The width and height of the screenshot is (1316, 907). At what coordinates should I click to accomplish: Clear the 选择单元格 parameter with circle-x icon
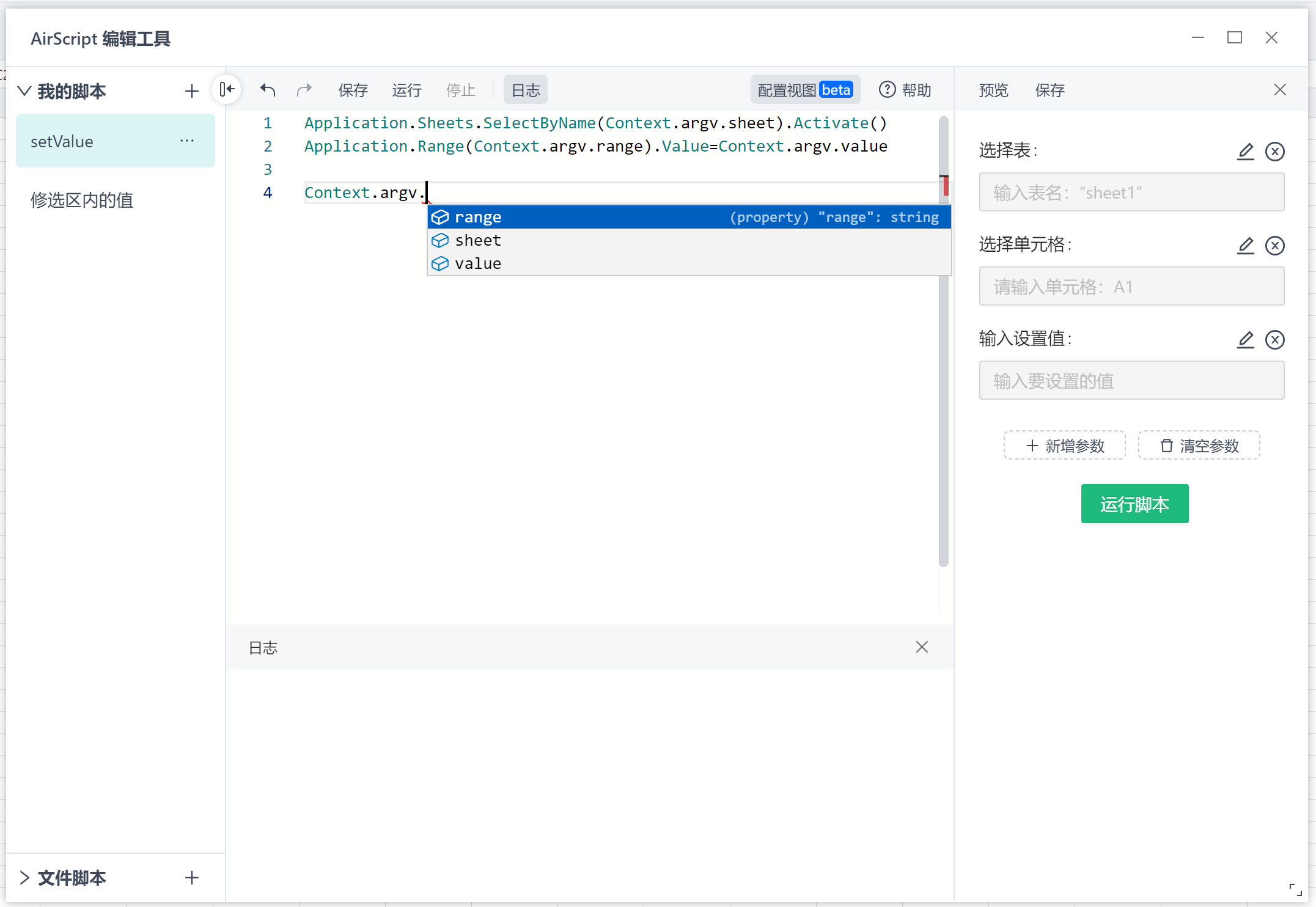(x=1275, y=246)
